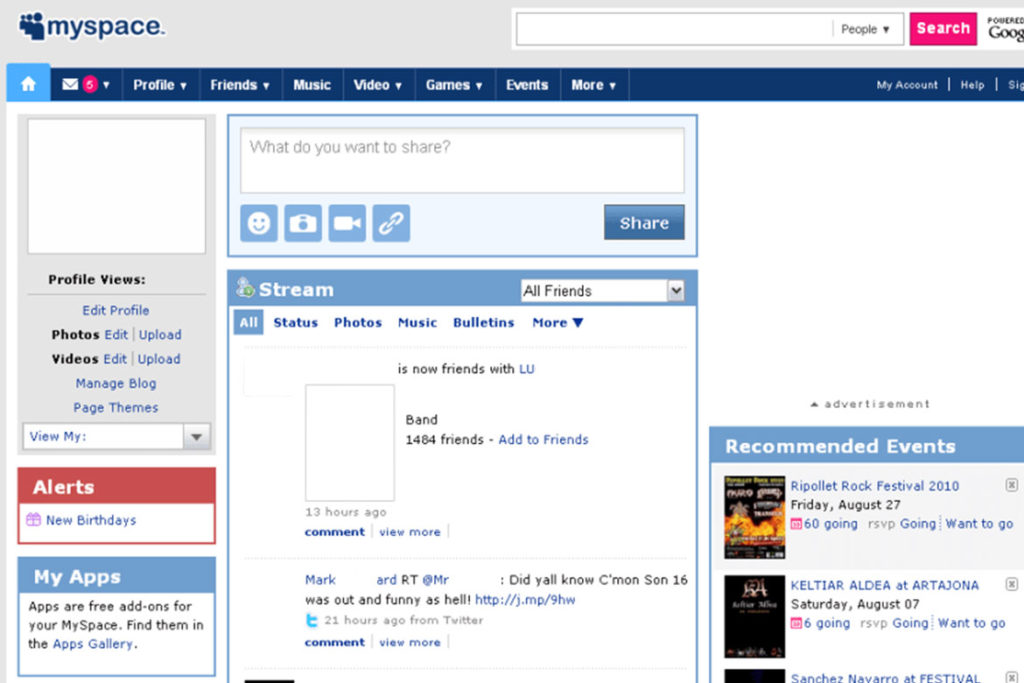Click the Stream header icon
Image resolution: width=1024 pixels, height=683 pixels.
(245, 287)
